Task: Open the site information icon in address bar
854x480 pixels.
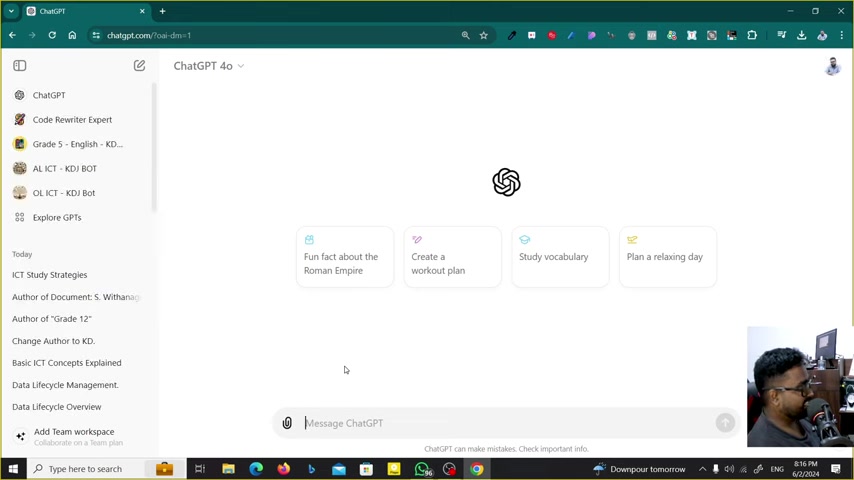Action: pos(96,35)
